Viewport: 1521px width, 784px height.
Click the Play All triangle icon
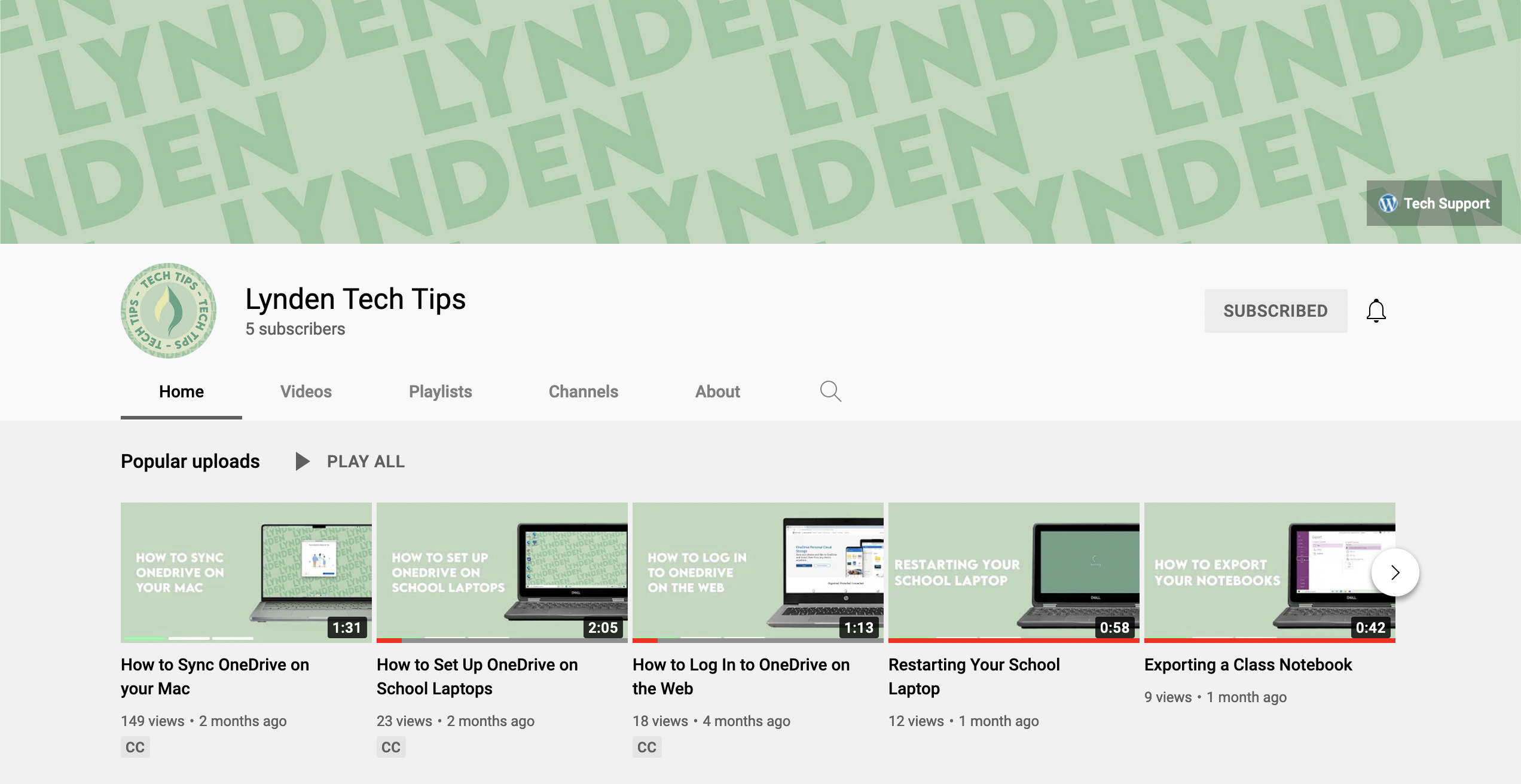303,461
